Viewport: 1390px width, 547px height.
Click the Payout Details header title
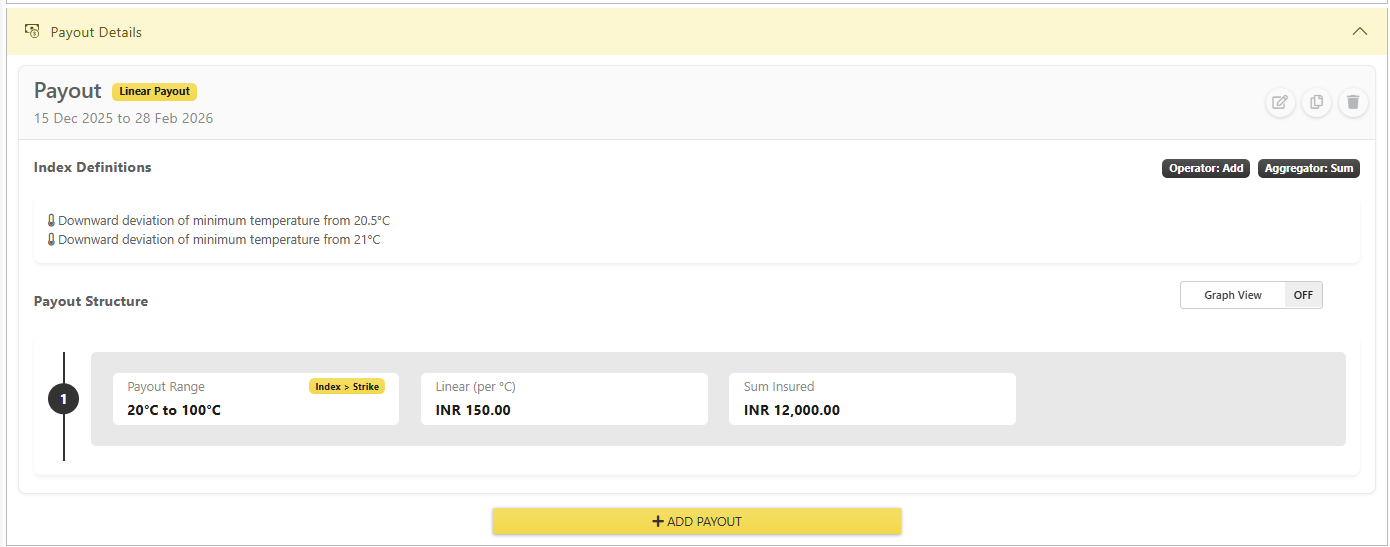coord(96,32)
